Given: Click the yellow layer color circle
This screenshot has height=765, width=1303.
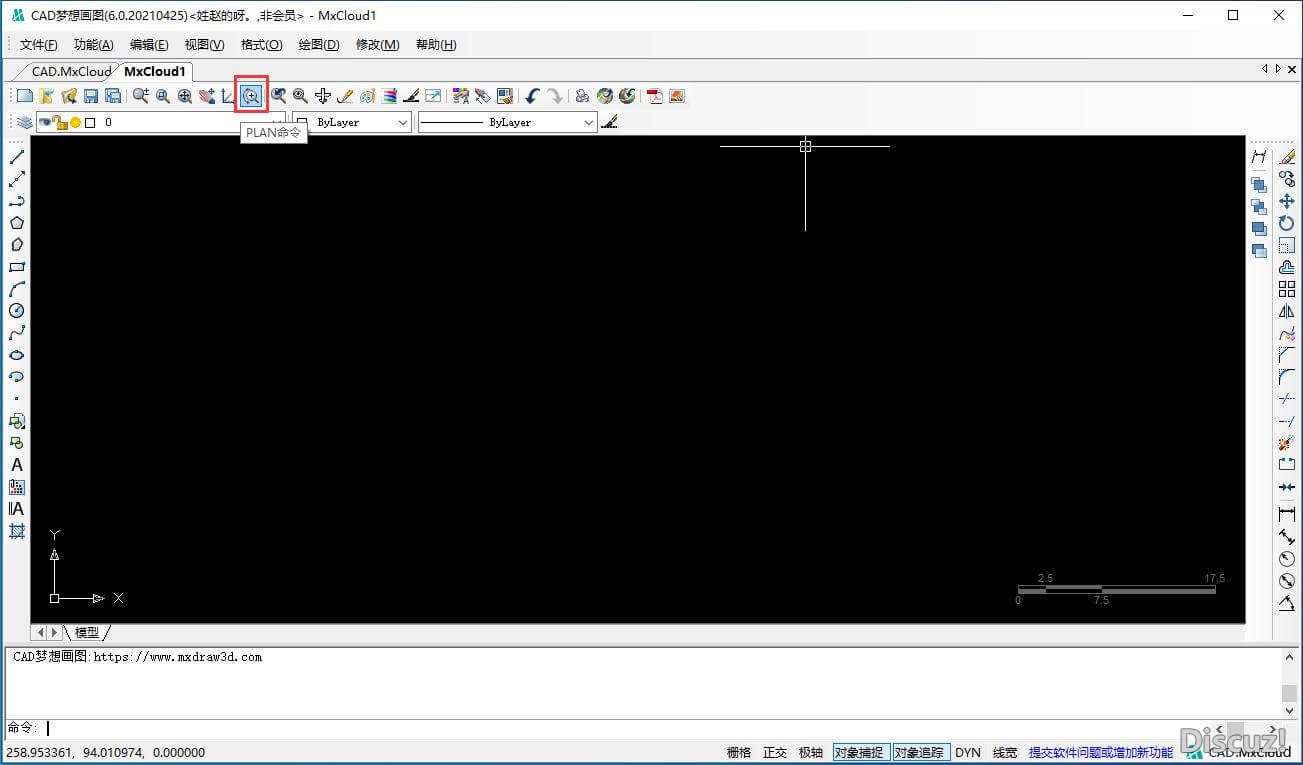Looking at the screenshot, I should coord(75,122).
